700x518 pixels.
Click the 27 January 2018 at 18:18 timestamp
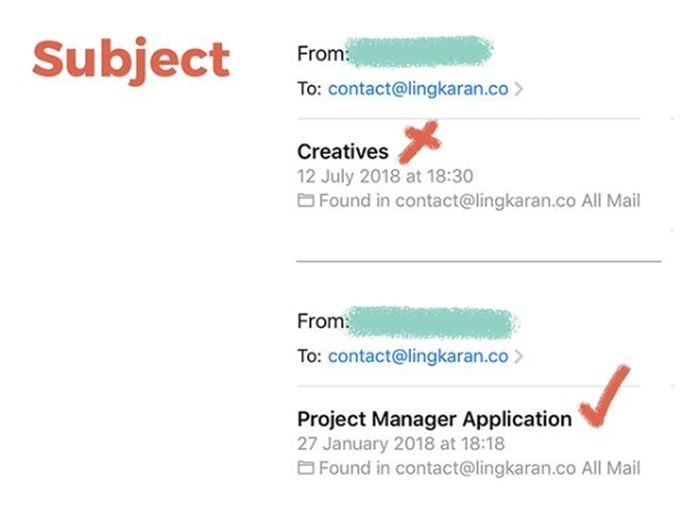401,443
